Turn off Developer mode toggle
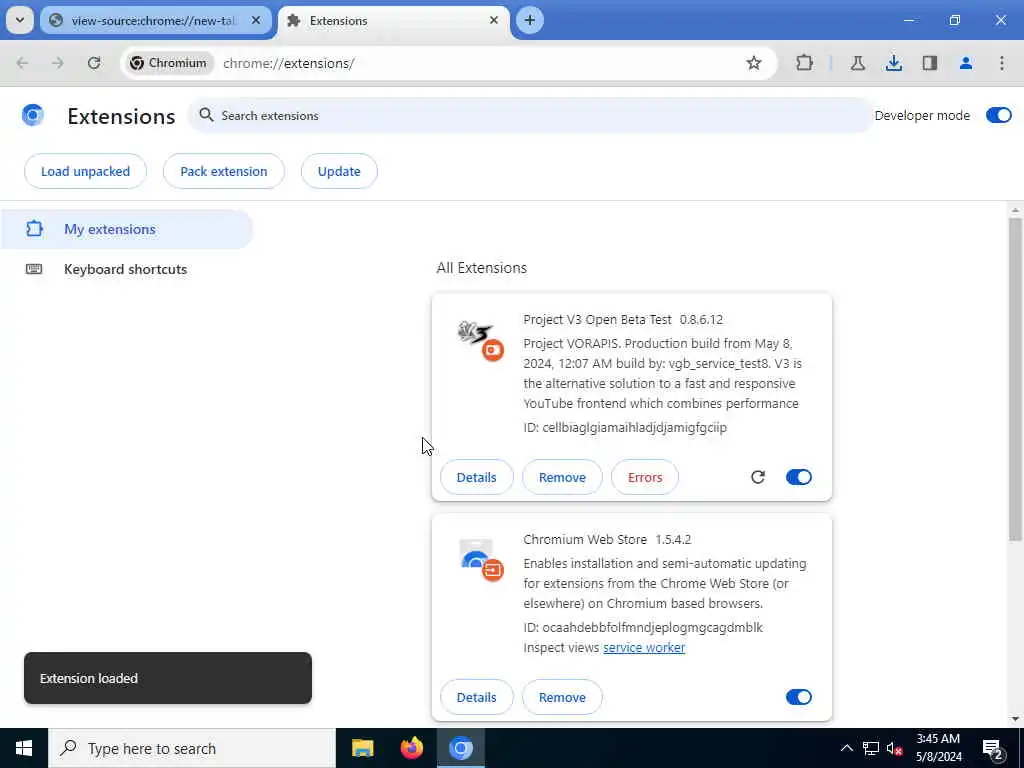 pyautogui.click(x=999, y=115)
